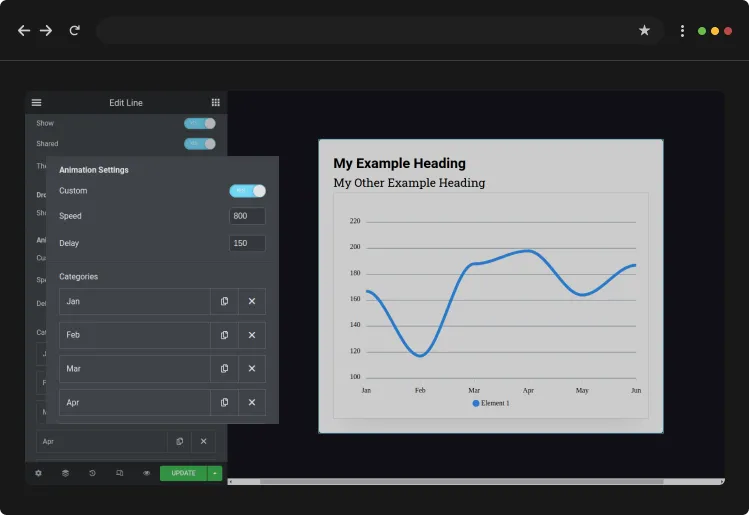Duplicate the Jan category
749x515 pixels.
point(224,301)
